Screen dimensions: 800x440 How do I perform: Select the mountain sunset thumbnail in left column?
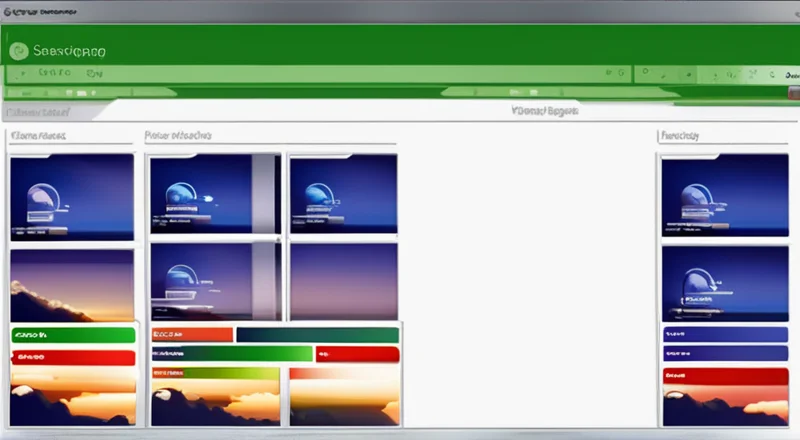click(x=71, y=285)
